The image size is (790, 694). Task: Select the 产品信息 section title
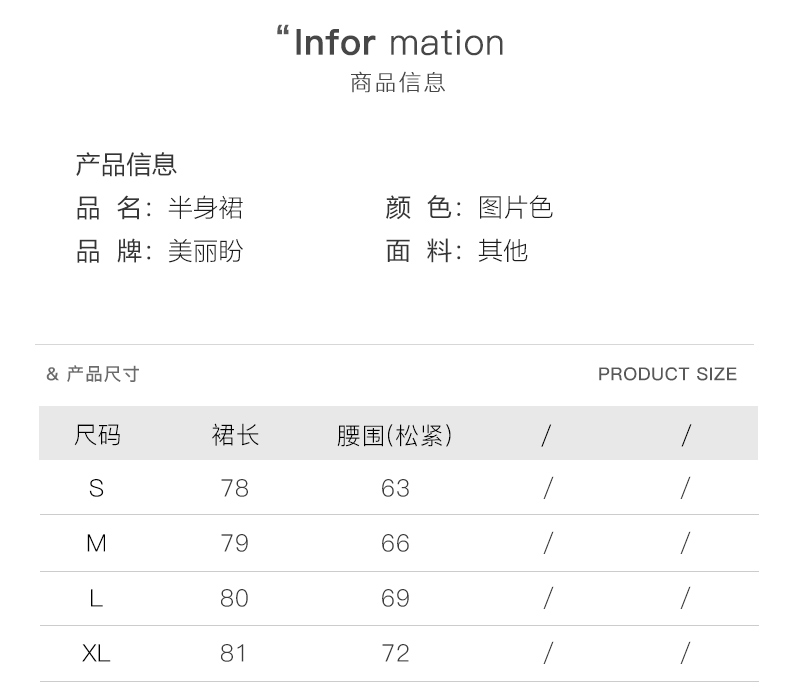coord(127,165)
